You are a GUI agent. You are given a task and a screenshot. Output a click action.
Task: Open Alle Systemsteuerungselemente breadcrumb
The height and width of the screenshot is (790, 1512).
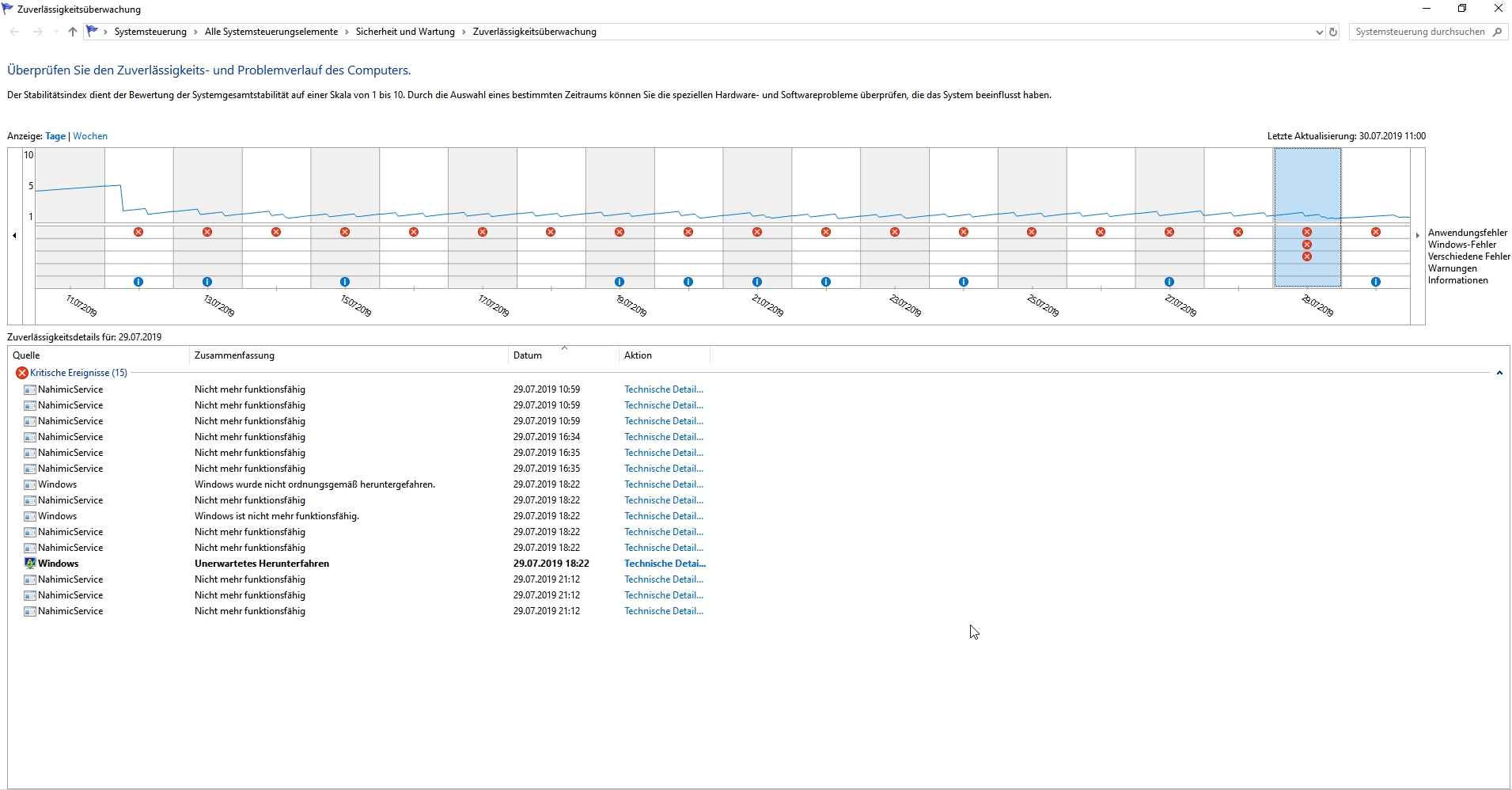(271, 32)
